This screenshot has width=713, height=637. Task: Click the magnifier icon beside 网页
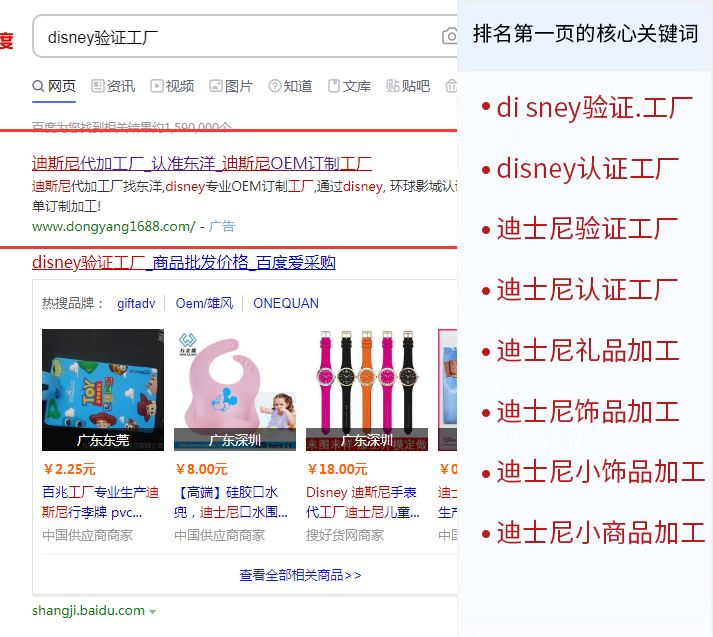click(x=38, y=86)
